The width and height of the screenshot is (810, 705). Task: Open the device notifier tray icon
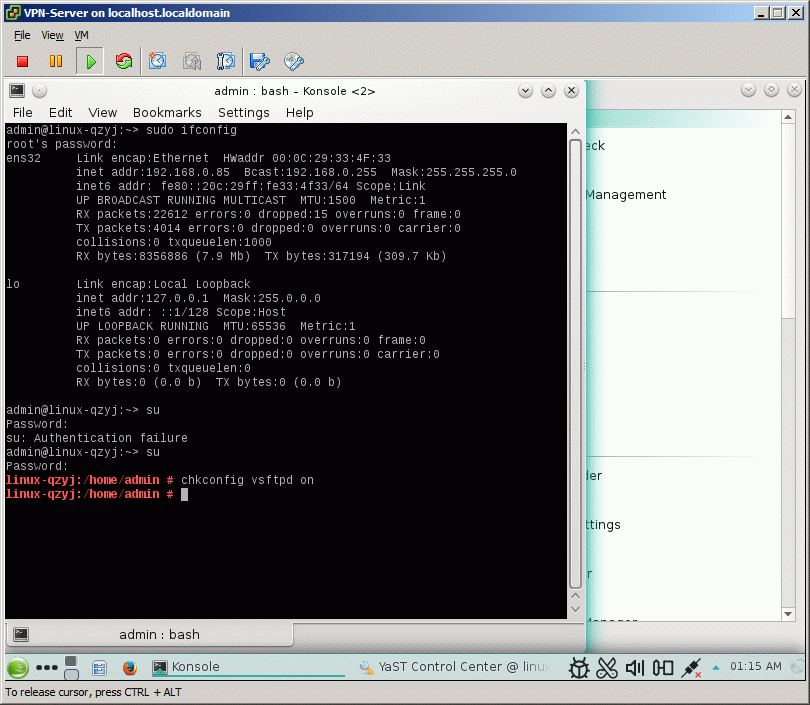663,668
